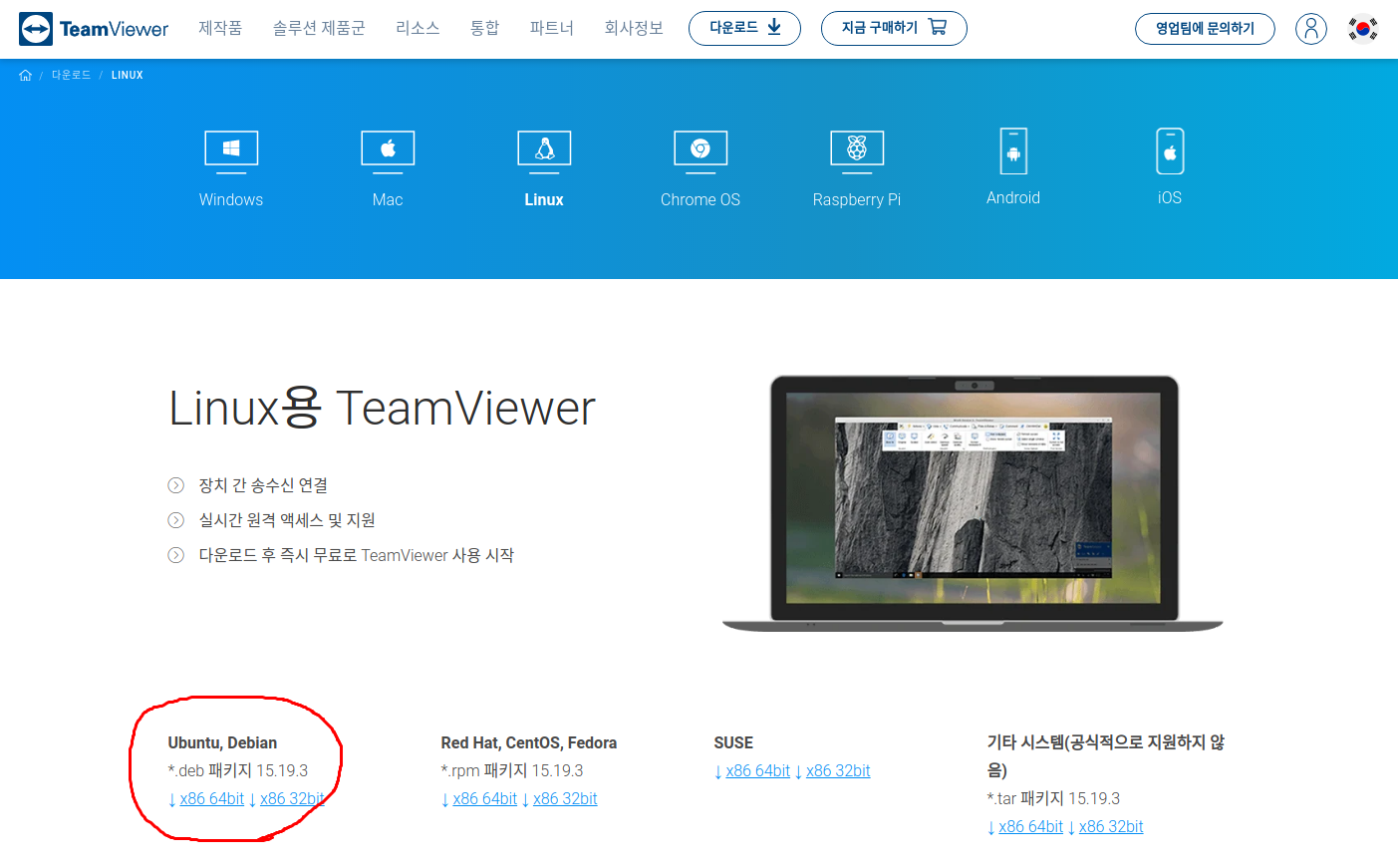1398x868 pixels.
Task: Click the 장치 간 송수신 연결 bullet text
Action: click(263, 485)
